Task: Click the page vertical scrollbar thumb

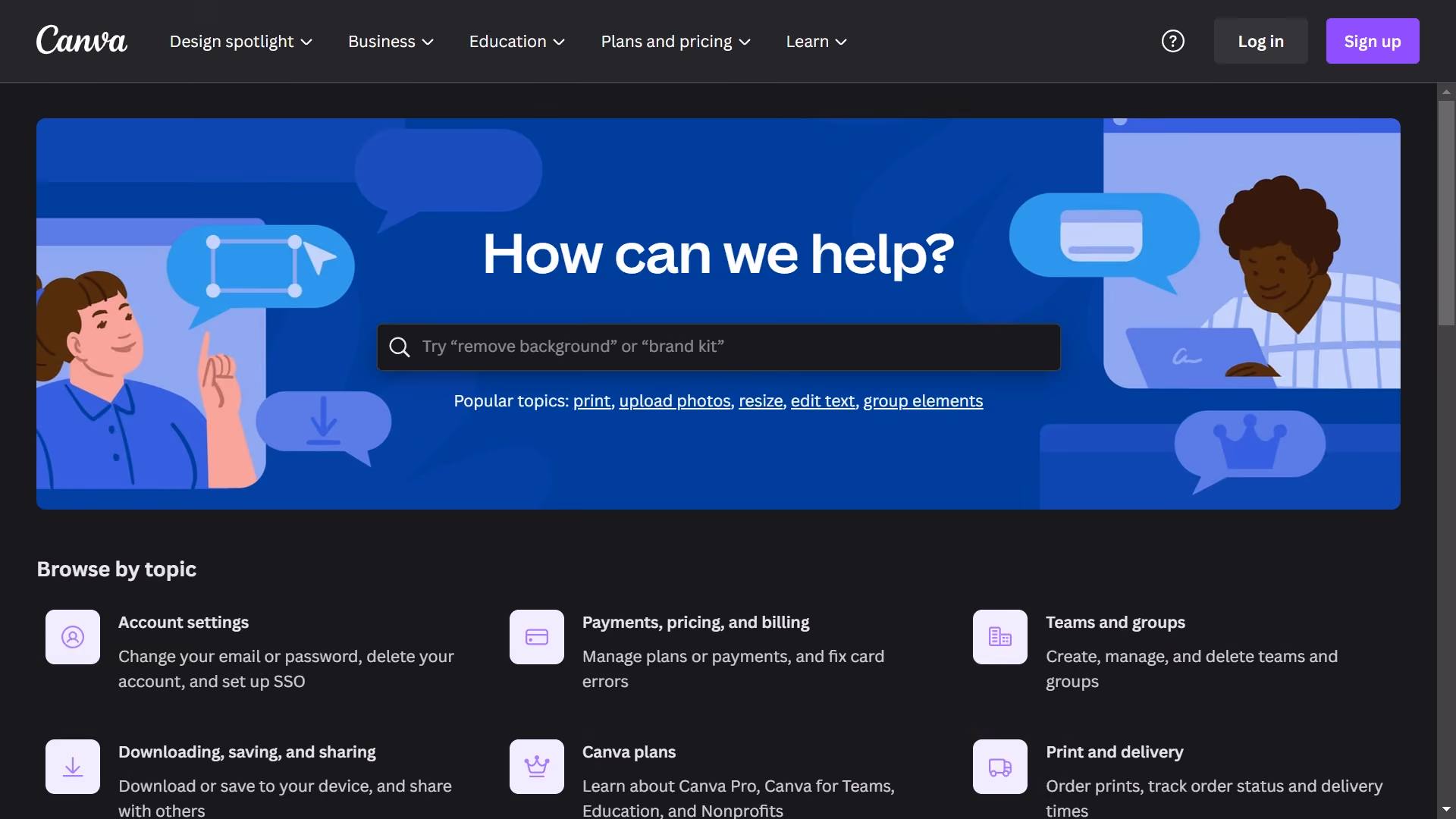Action: [x=1446, y=212]
